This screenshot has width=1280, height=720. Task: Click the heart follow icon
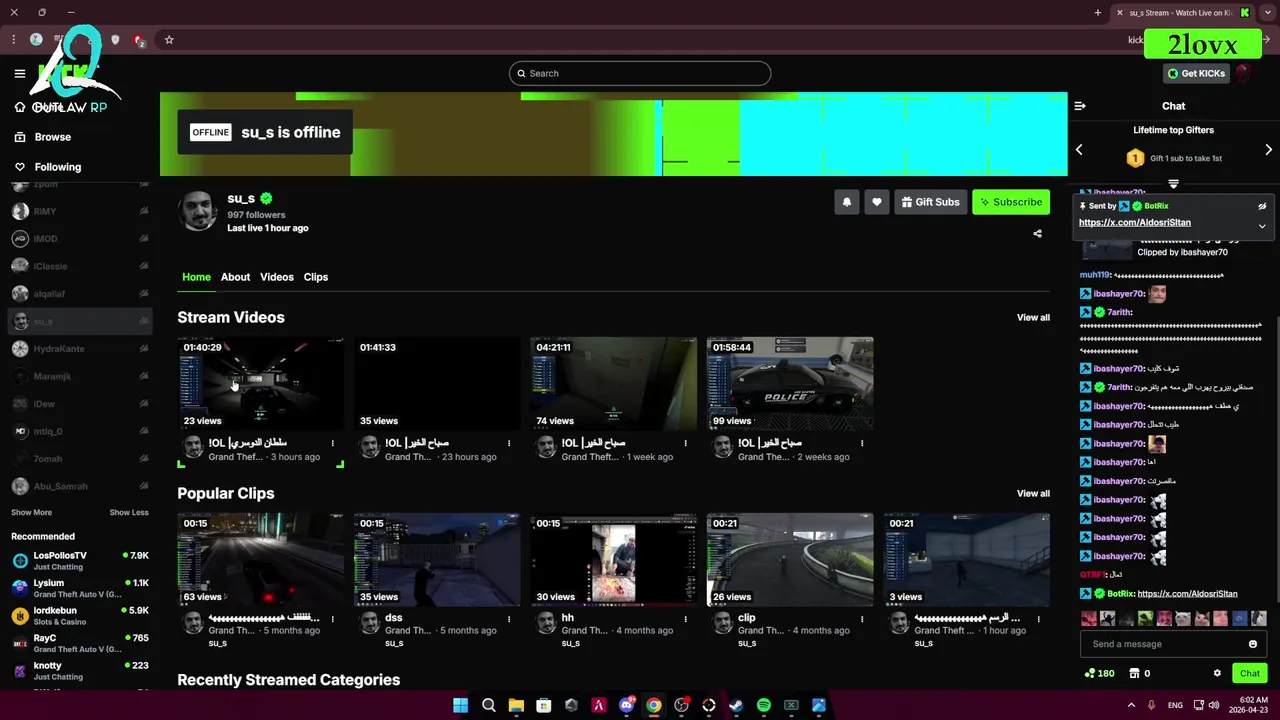click(x=877, y=202)
